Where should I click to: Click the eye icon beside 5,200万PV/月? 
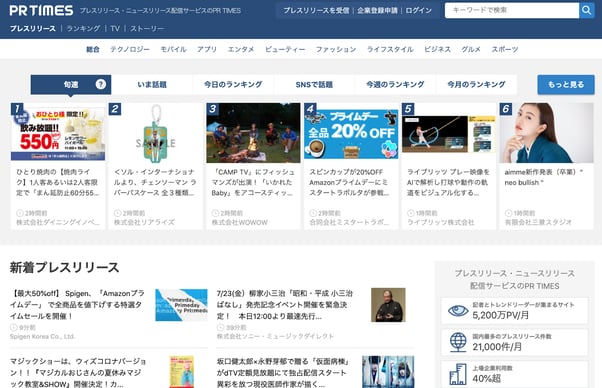458,310
